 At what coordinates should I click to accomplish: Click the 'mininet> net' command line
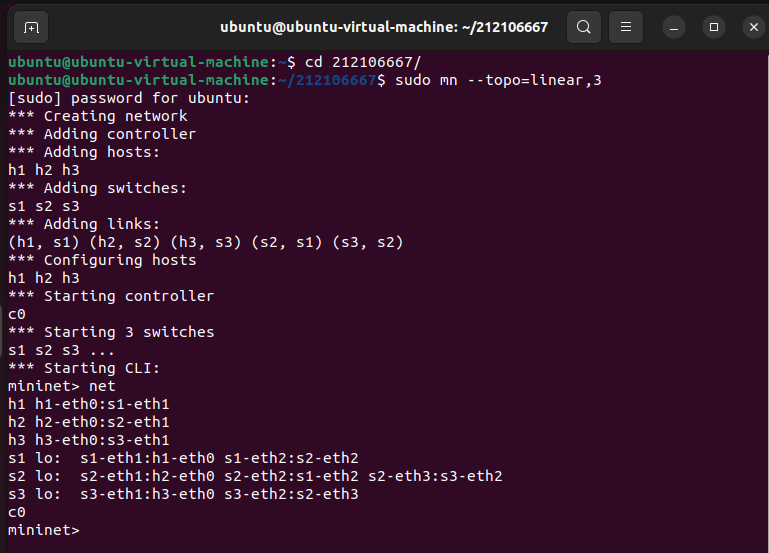(62, 386)
